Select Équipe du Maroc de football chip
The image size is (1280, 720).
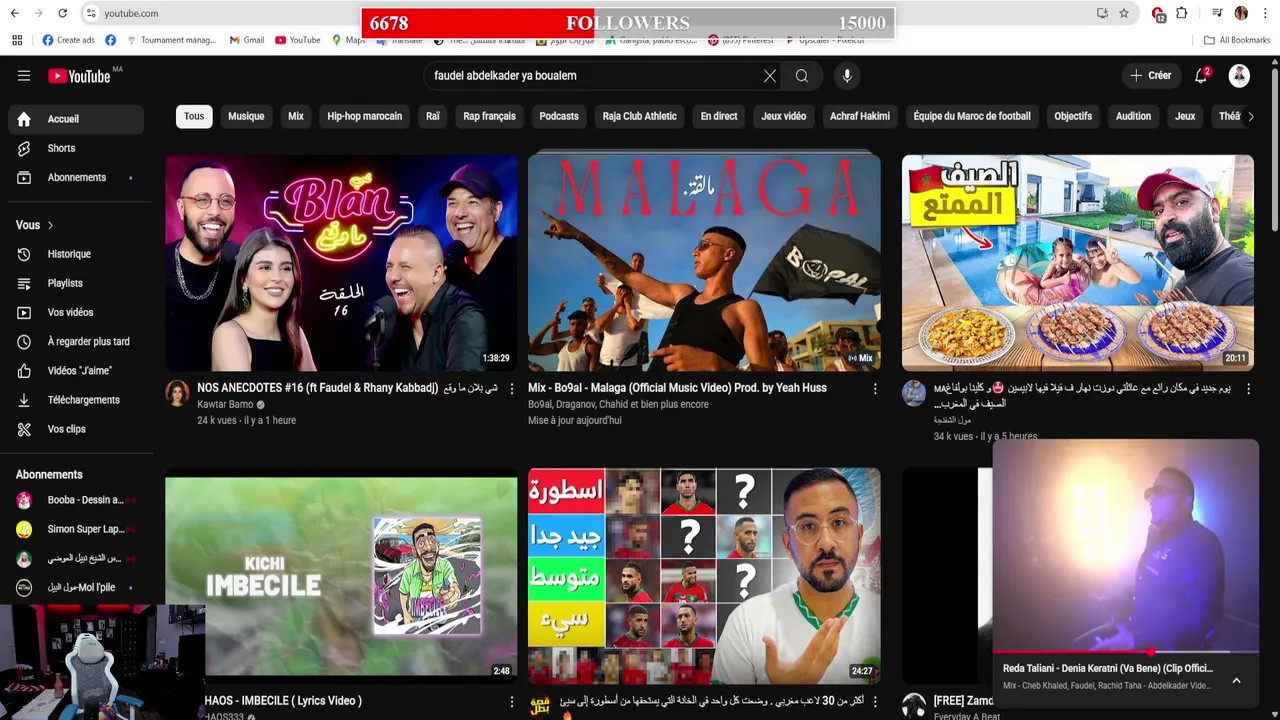tap(972, 116)
